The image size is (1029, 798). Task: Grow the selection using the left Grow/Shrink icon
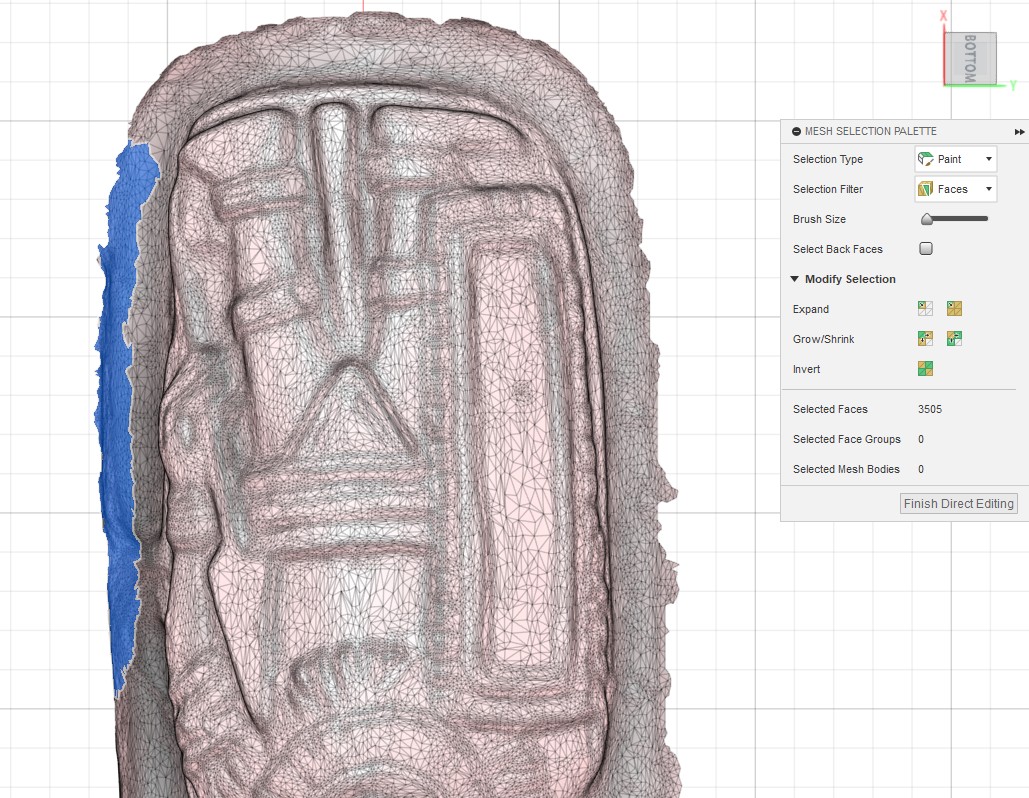[x=926, y=339]
